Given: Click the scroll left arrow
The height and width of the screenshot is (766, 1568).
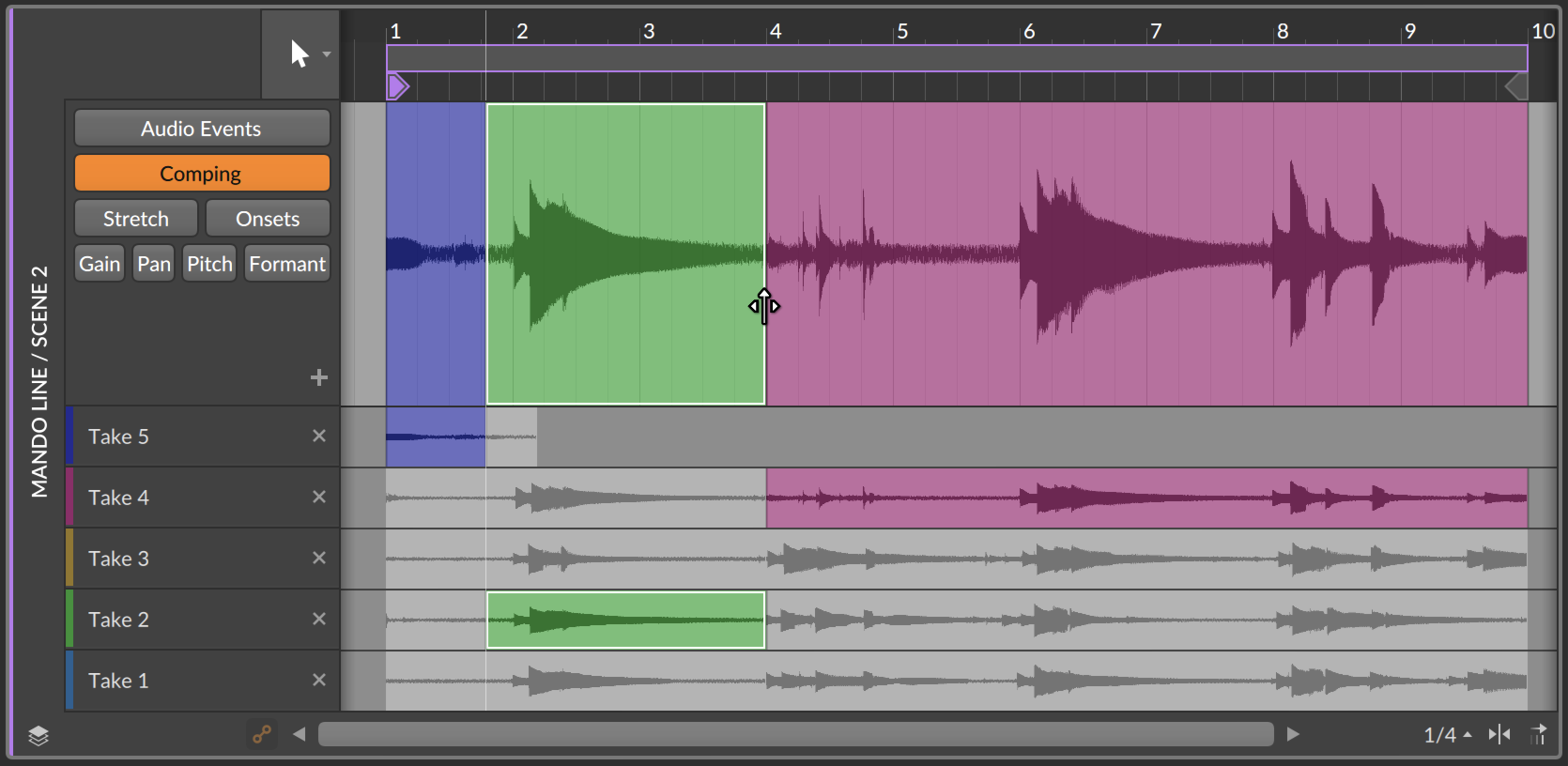Looking at the screenshot, I should 300,734.
